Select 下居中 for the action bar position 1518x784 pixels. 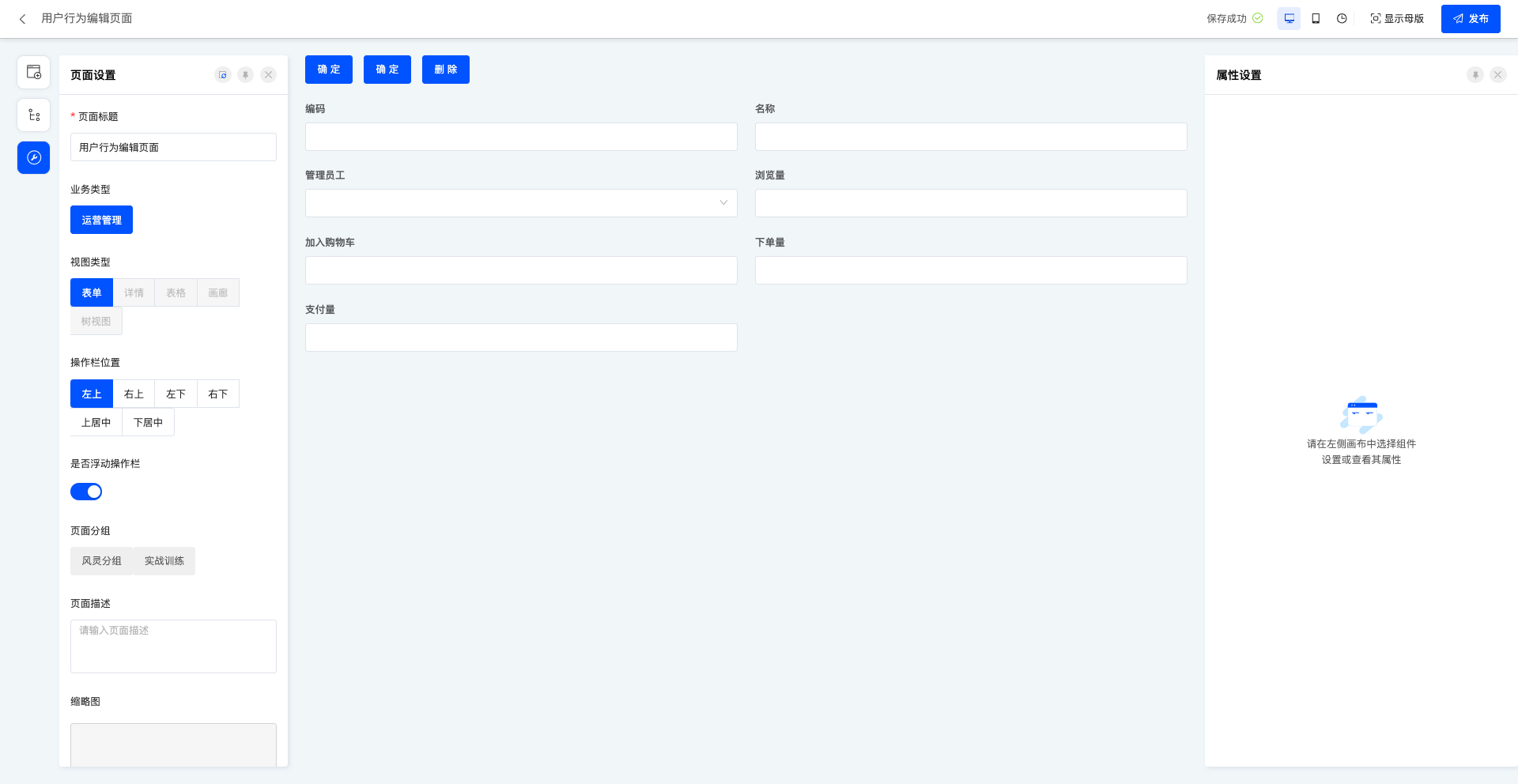pos(148,422)
